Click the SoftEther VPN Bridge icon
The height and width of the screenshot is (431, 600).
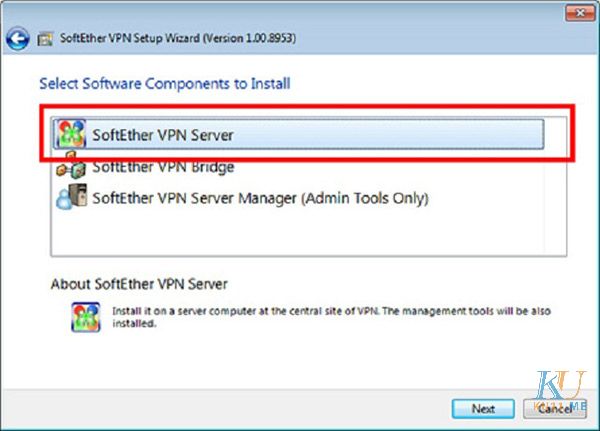[x=70, y=168]
